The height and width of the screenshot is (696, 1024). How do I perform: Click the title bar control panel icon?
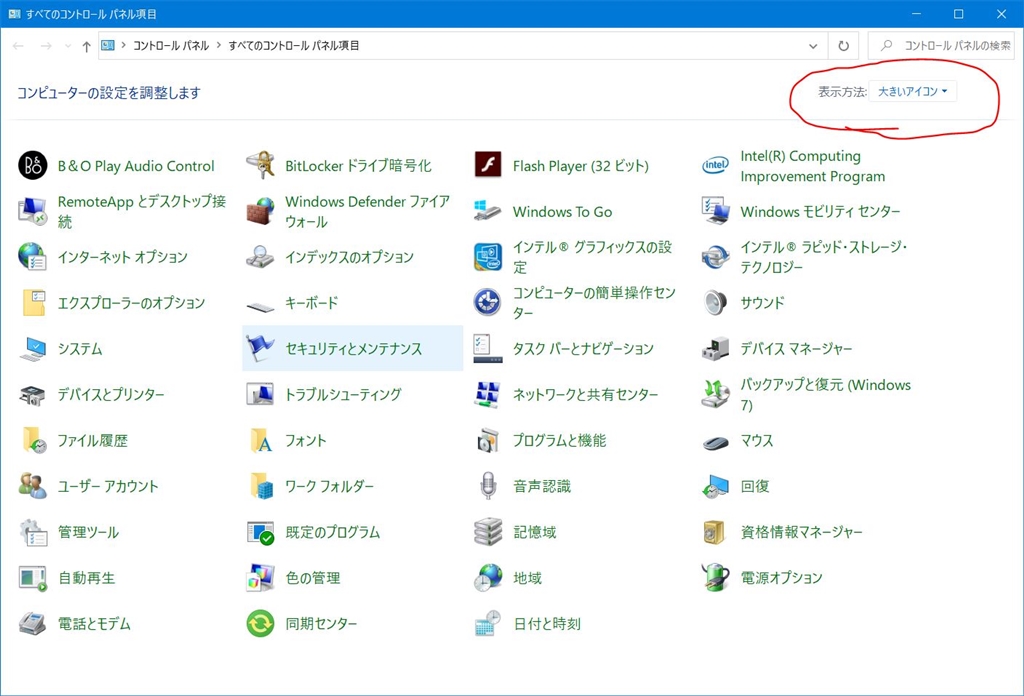(x=14, y=14)
